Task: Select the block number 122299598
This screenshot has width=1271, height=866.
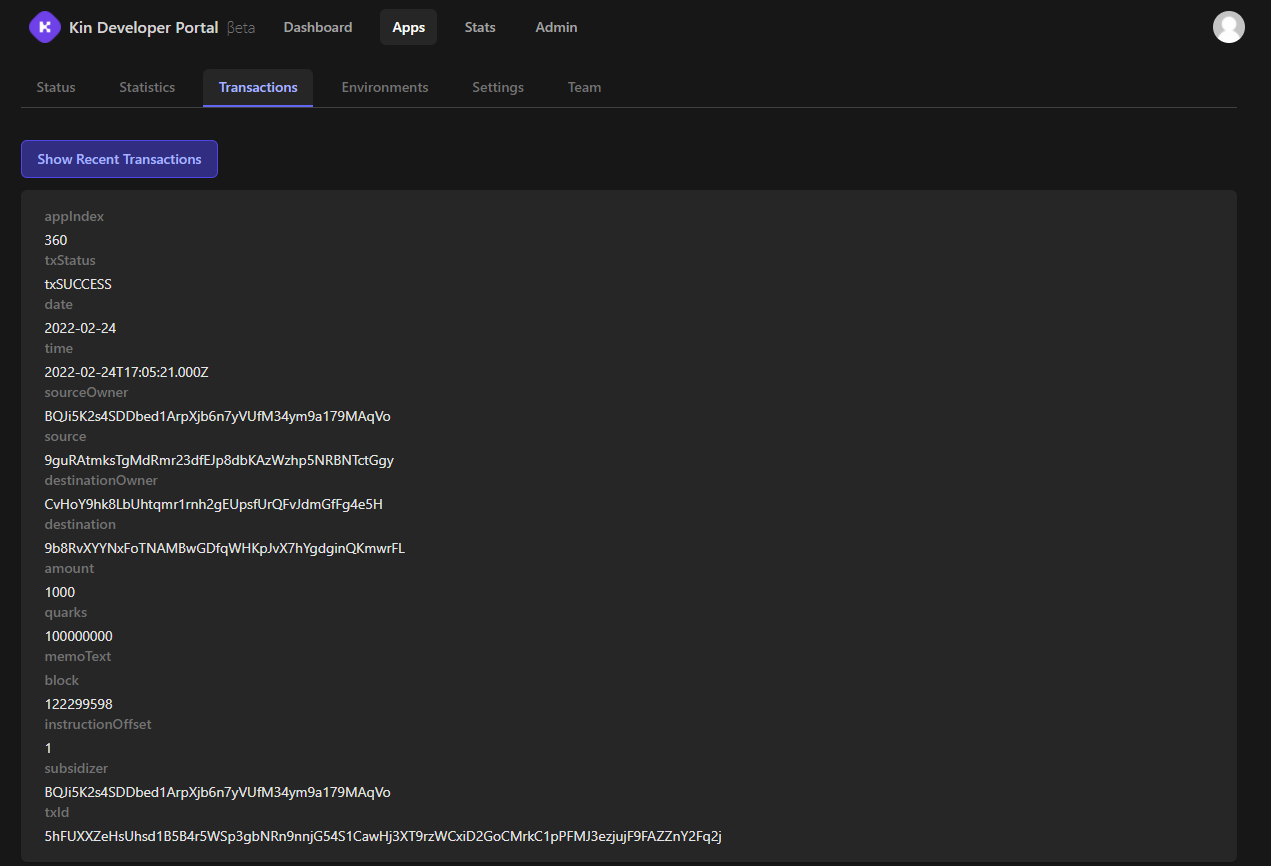Action: (78, 703)
